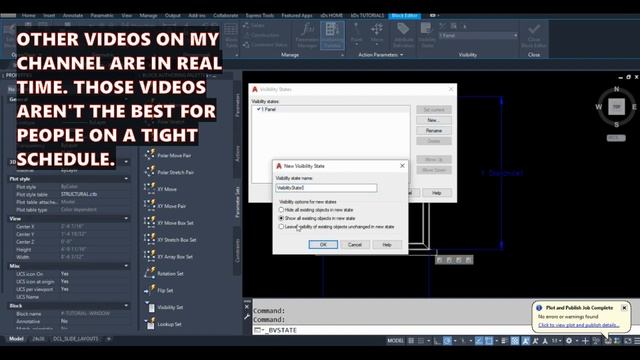Select Polar Stretch Pair in authoring palette
This screenshot has height=360, width=640.
coord(170,172)
